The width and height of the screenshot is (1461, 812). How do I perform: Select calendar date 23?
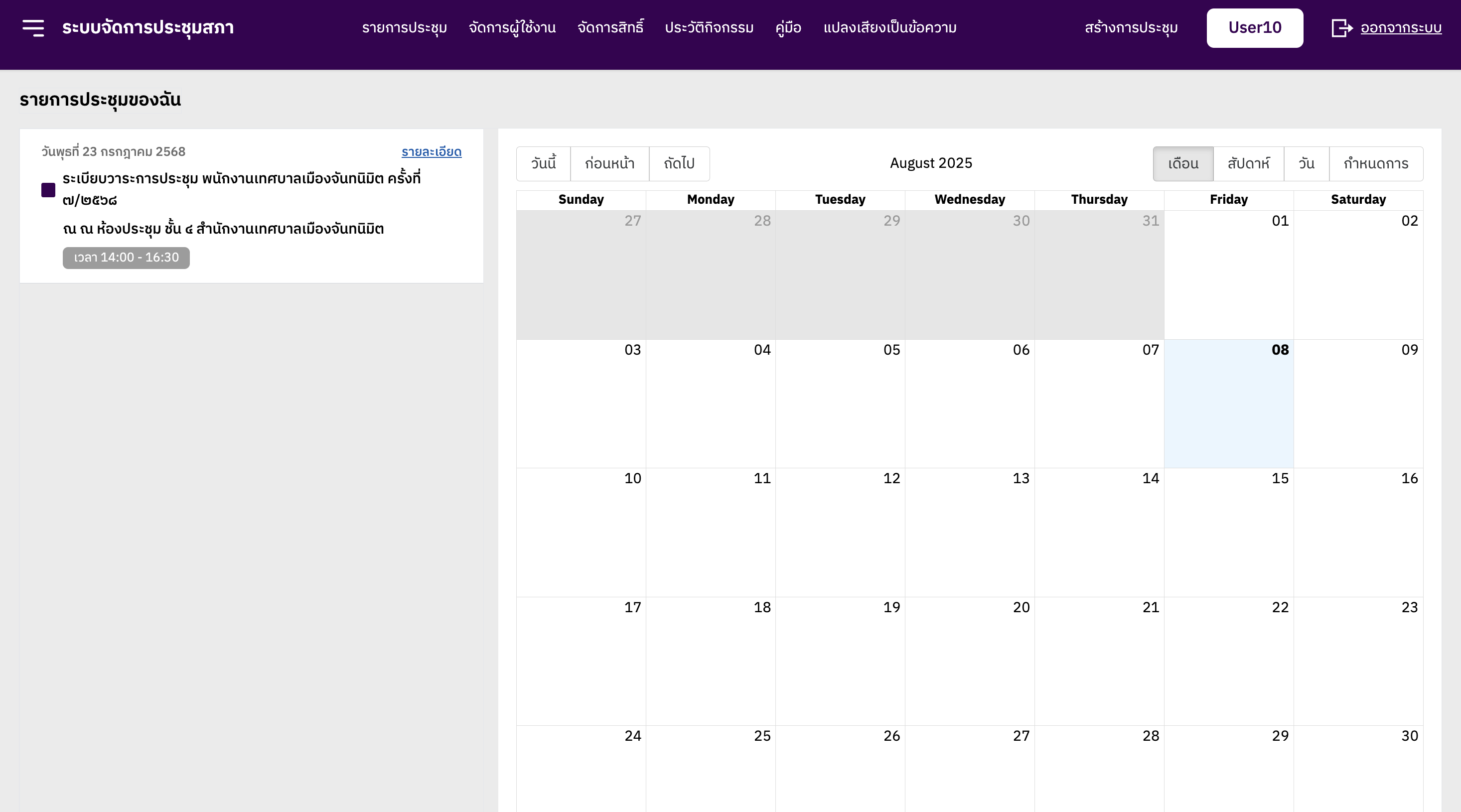(1409, 607)
